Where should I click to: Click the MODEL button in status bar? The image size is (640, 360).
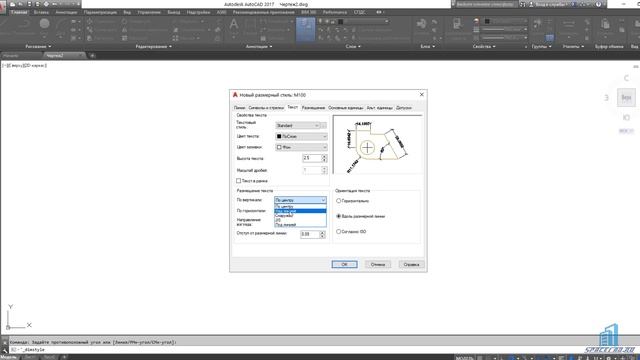(x=464, y=358)
